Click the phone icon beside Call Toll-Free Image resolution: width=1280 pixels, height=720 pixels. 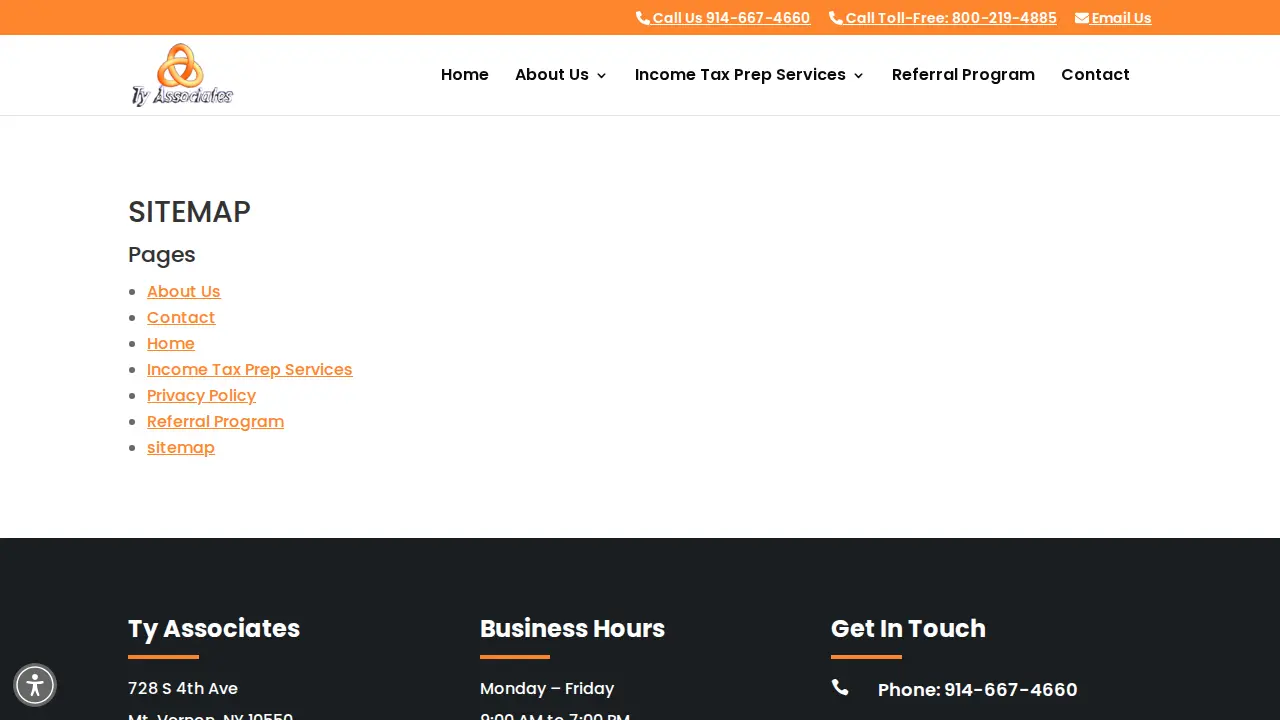pos(836,18)
